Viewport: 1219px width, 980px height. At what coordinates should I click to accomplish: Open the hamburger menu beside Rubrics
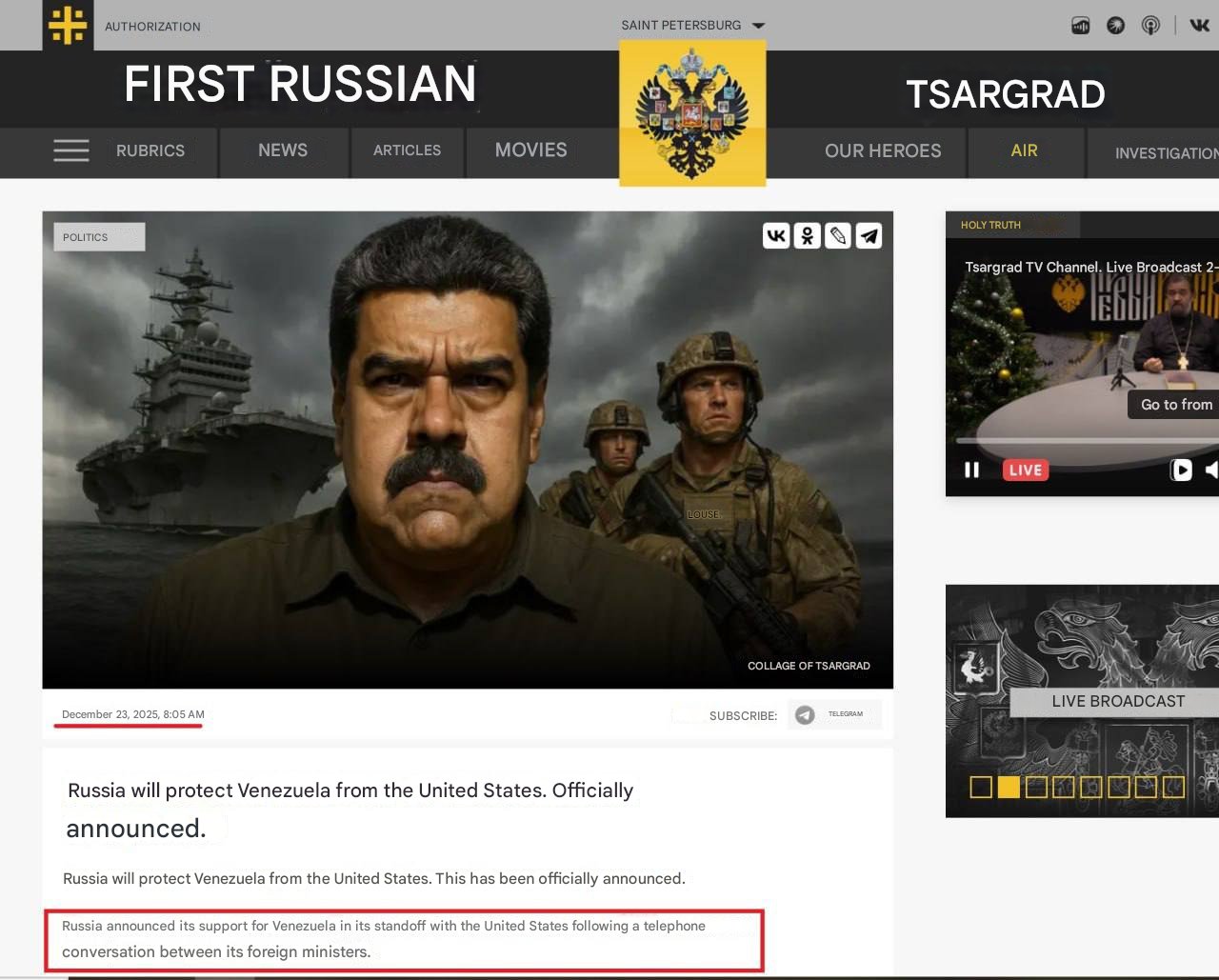71,150
